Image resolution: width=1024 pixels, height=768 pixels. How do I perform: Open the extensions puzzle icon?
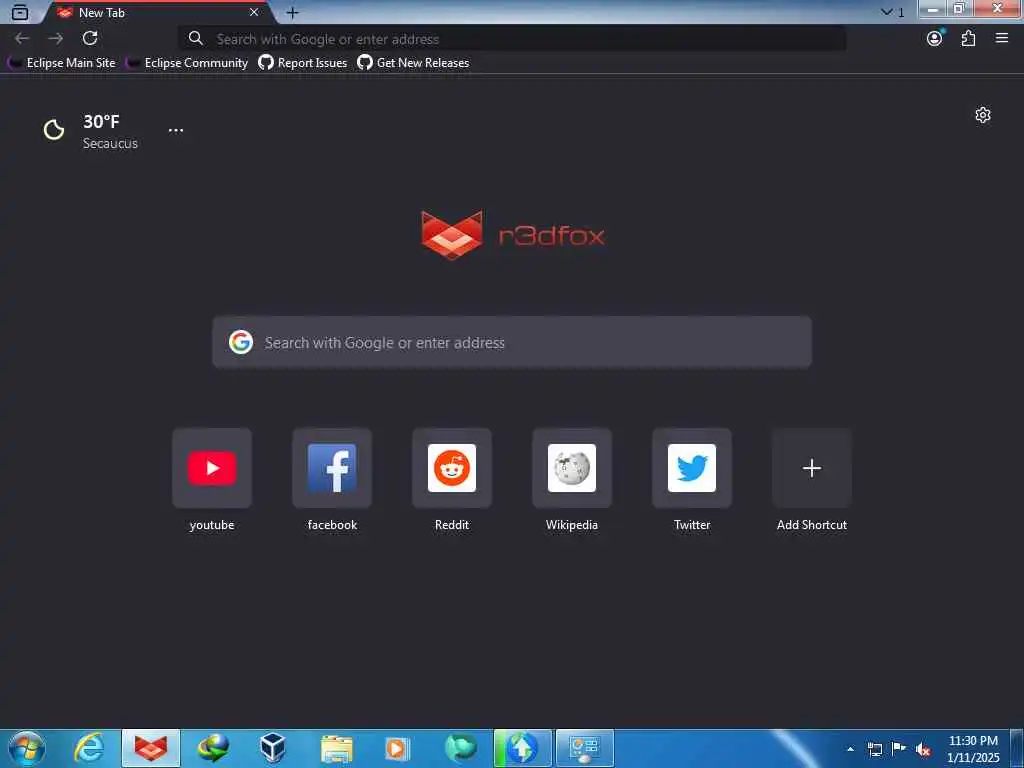tap(968, 39)
